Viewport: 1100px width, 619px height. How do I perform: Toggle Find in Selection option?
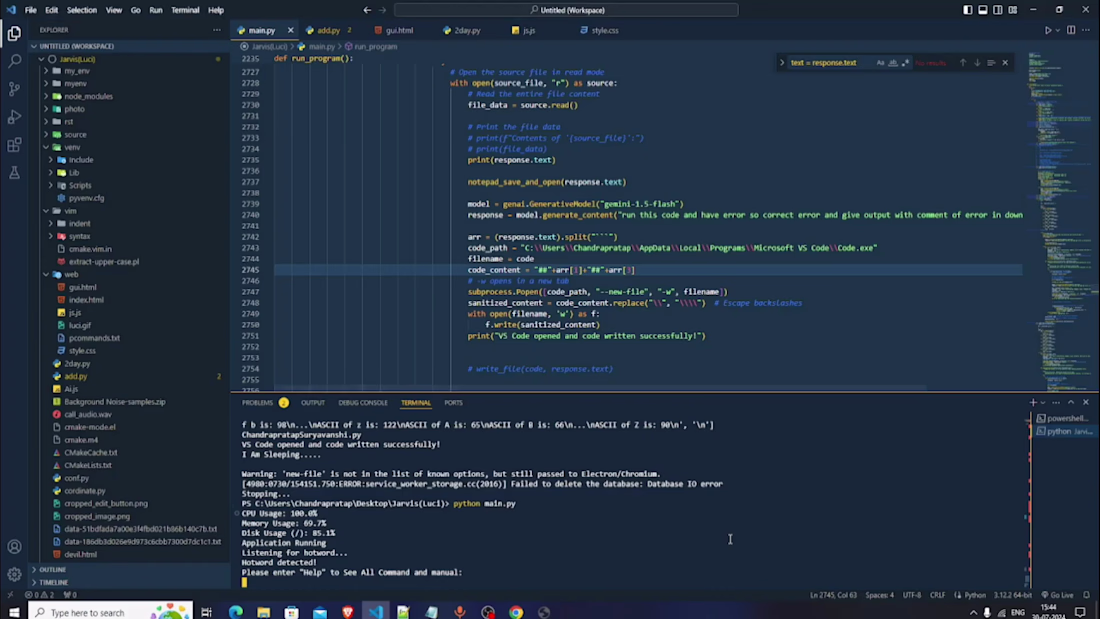pyautogui.click(x=991, y=62)
